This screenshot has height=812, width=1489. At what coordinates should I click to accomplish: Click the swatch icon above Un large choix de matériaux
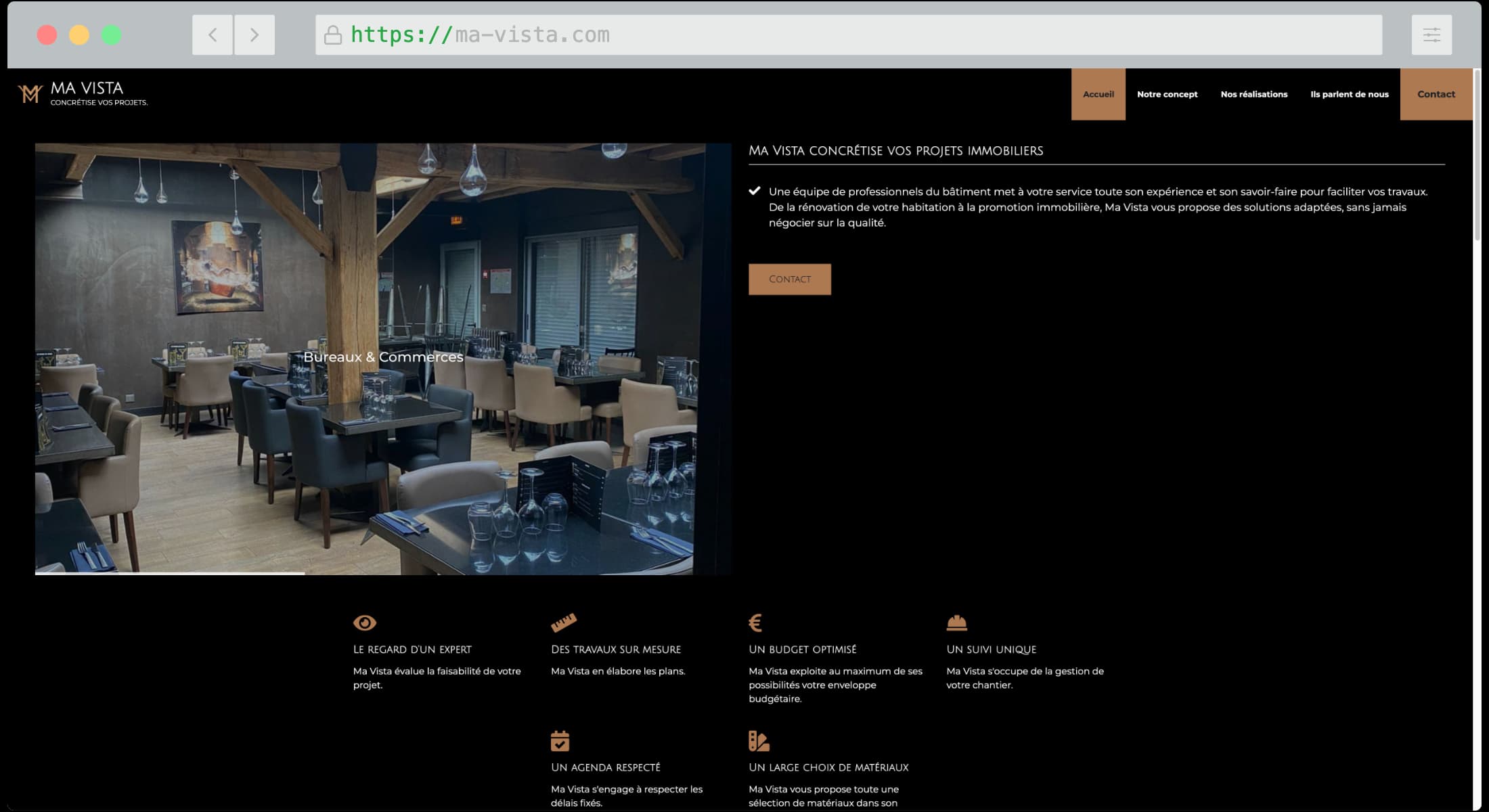[759, 741]
